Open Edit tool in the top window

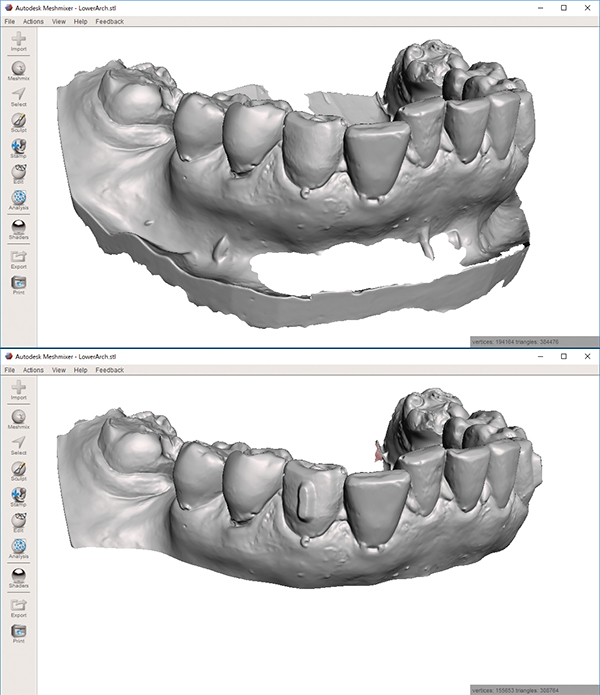pos(19,172)
